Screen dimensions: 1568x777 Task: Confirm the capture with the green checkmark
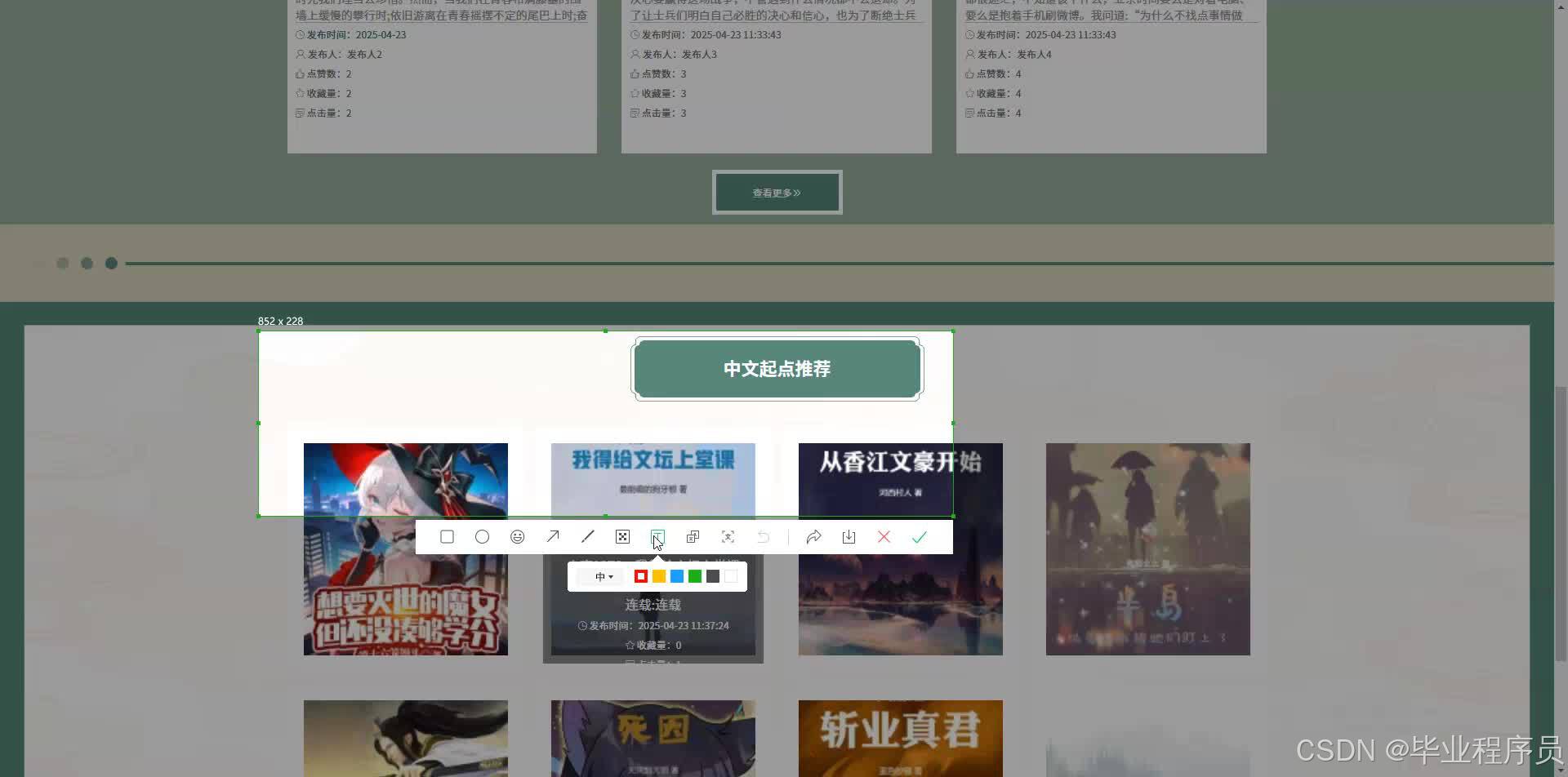click(920, 536)
